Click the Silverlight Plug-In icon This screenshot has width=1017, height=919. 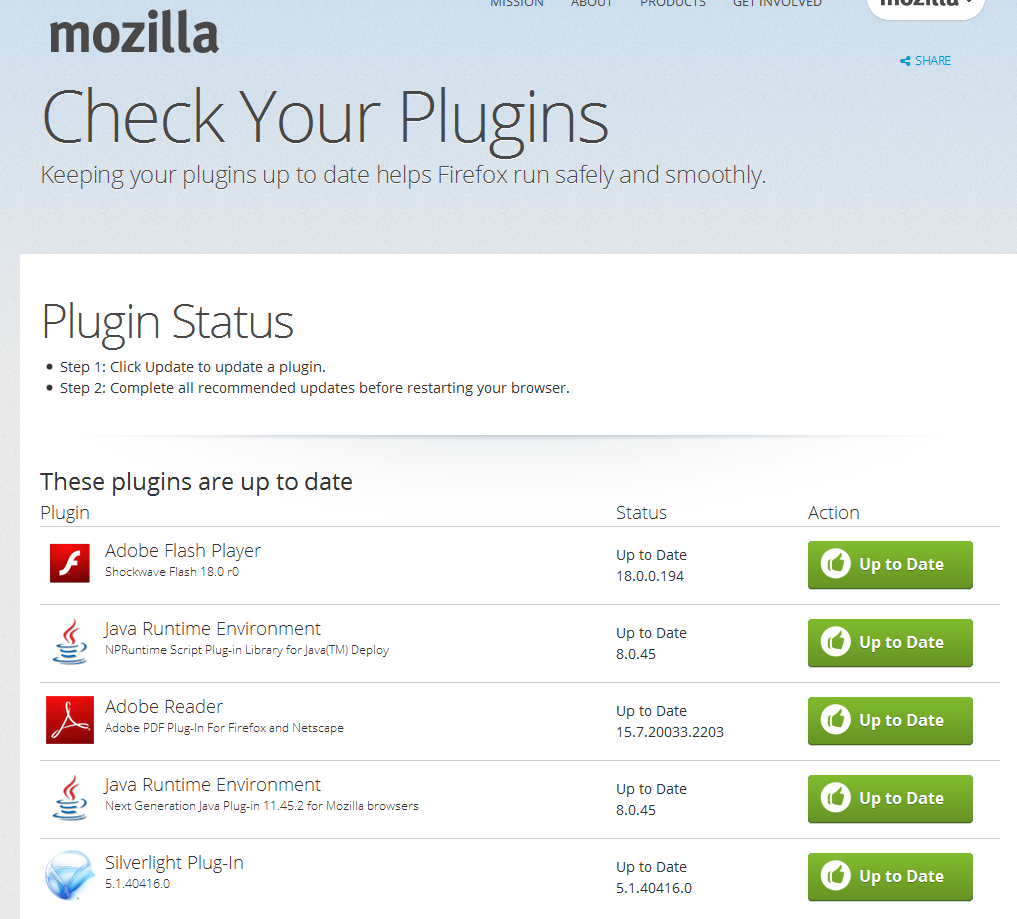tap(70, 876)
